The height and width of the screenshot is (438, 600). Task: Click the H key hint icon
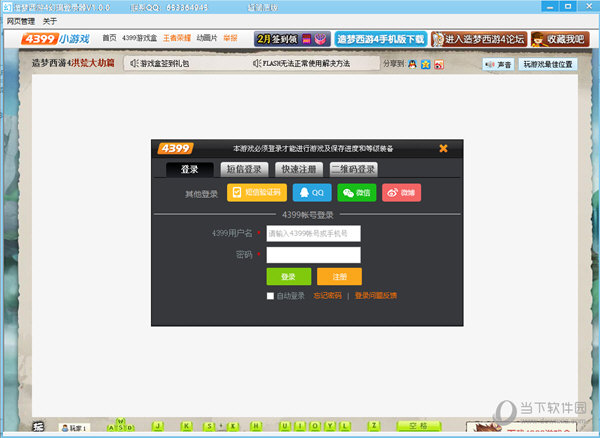click(256, 426)
